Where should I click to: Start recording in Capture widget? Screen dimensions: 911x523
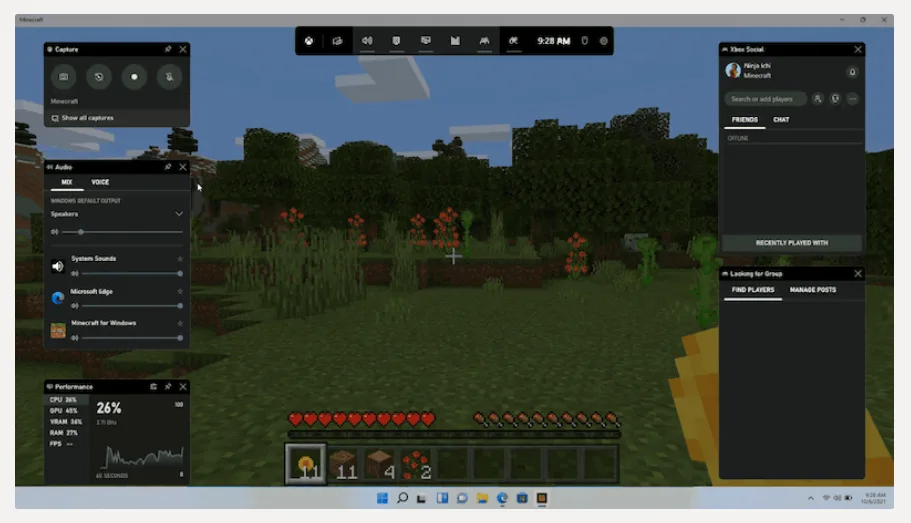pyautogui.click(x=134, y=77)
